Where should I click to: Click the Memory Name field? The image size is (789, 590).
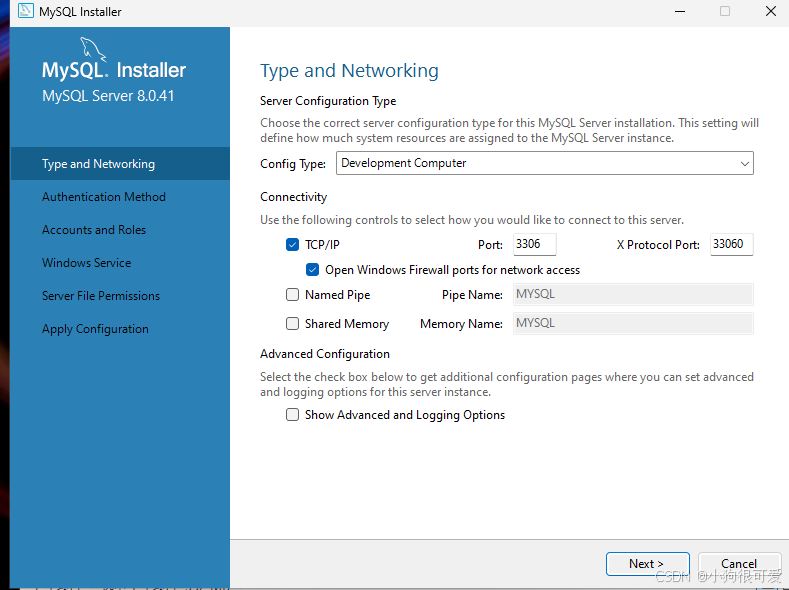pyautogui.click(x=633, y=323)
